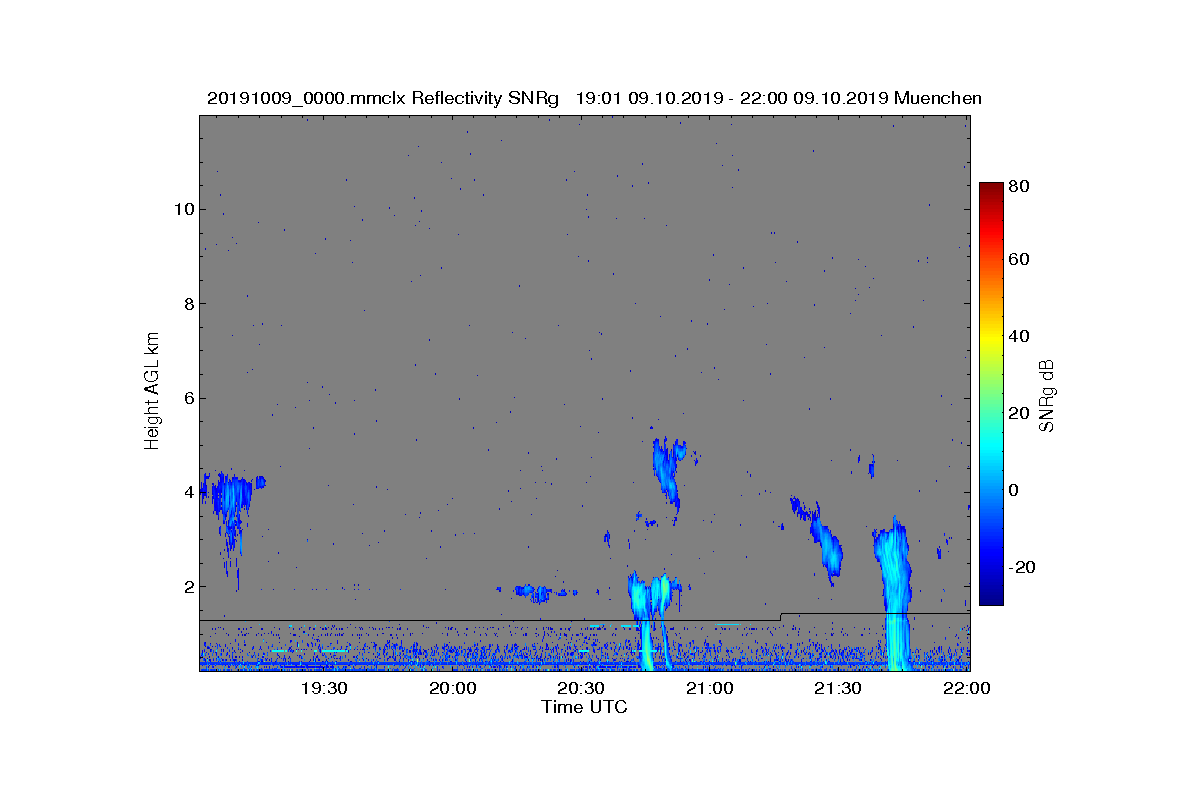Click the colorbar value '80'
This screenshot has height=800, width=1200.
click(x=1020, y=186)
